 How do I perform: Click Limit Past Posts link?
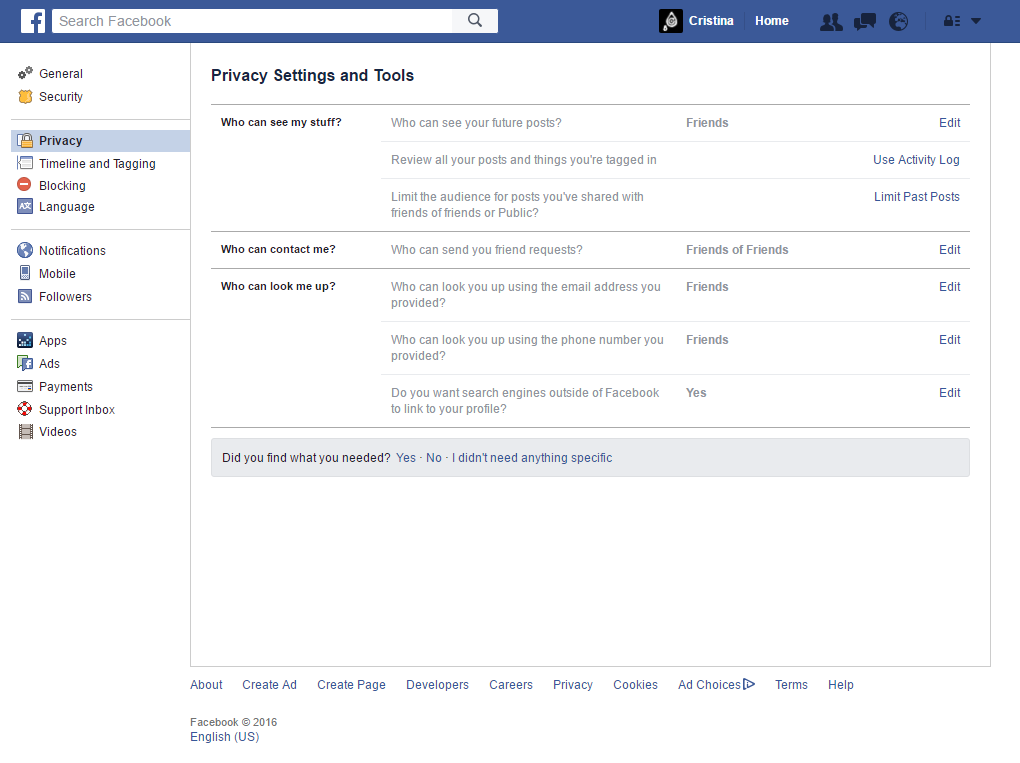click(917, 196)
